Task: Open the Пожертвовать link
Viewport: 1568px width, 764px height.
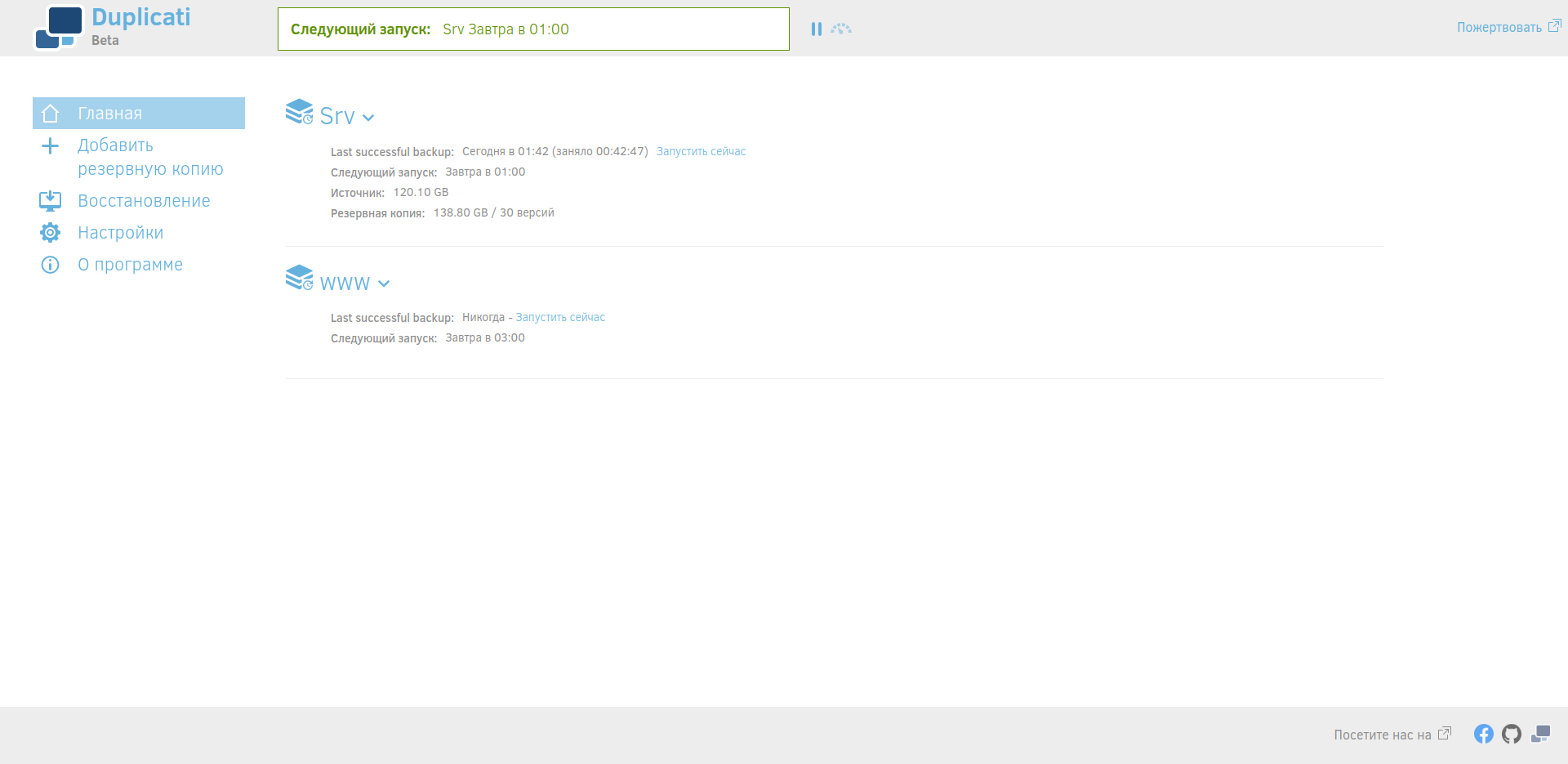Action: pyautogui.click(x=1499, y=27)
